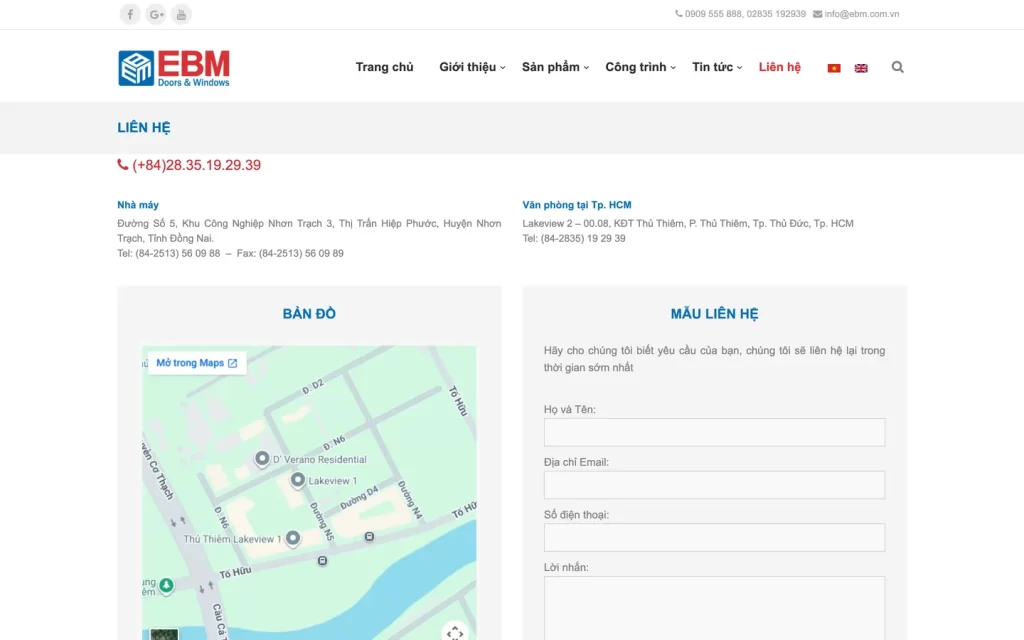This screenshot has width=1024, height=640.
Task: Open the Google Plus social icon
Action: 155,14
